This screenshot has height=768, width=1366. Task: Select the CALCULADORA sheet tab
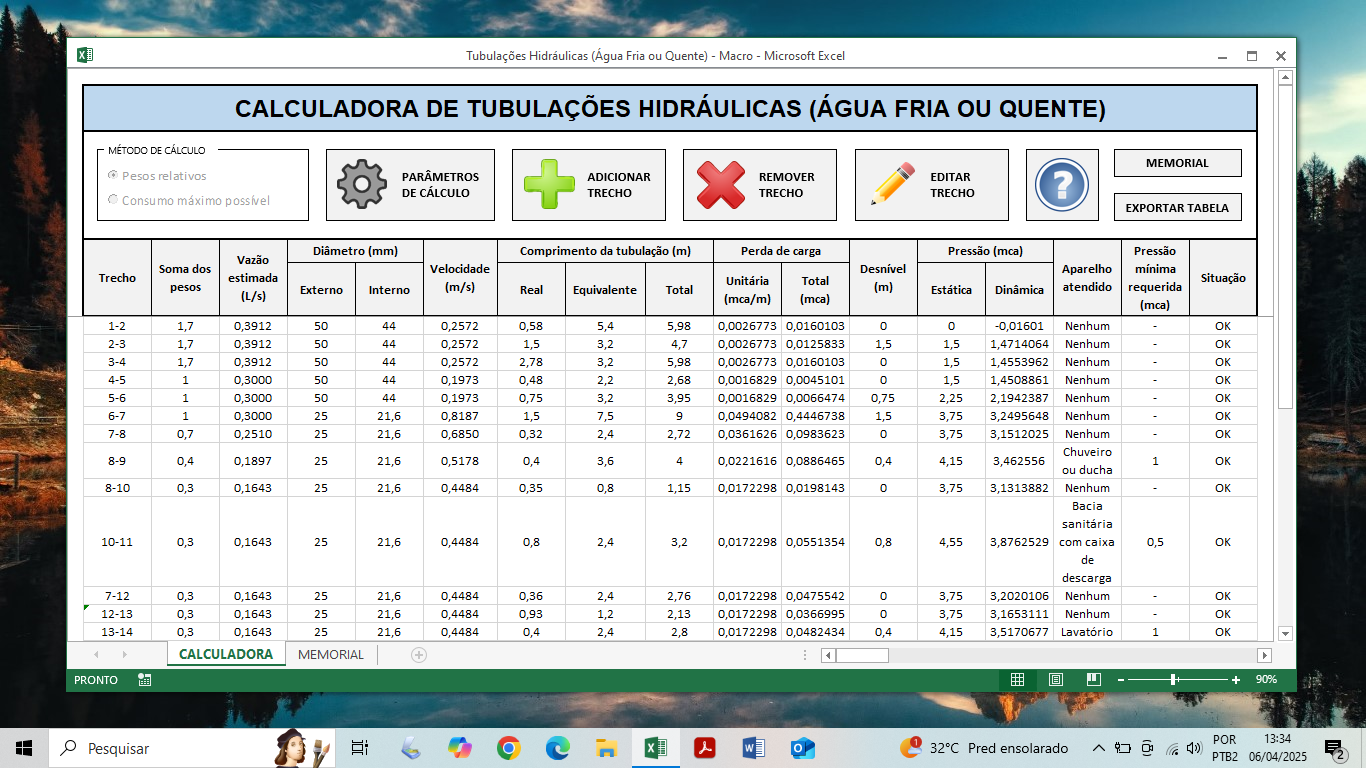(x=226, y=655)
